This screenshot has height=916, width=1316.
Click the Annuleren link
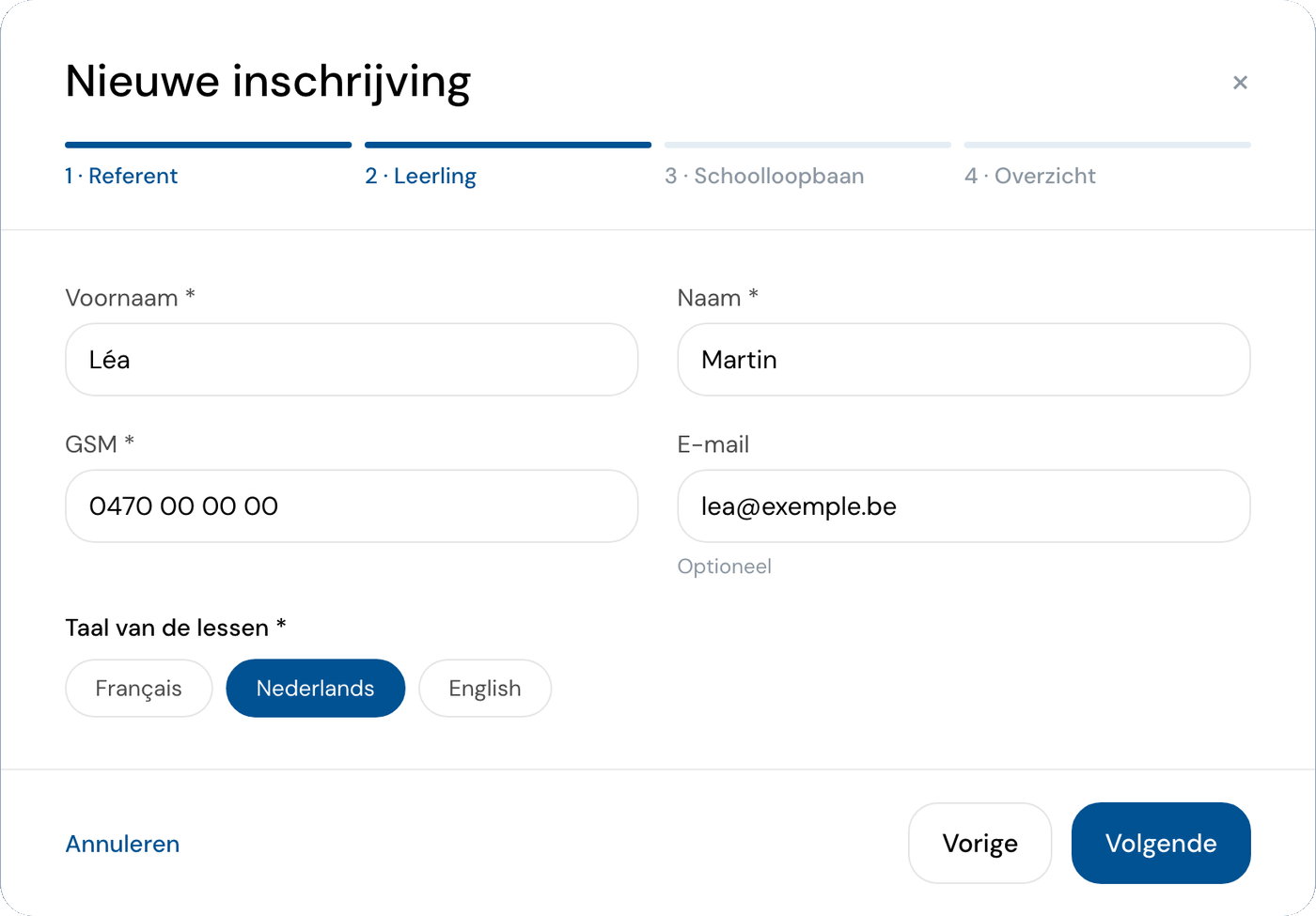pyautogui.click(x=122, y=844)
